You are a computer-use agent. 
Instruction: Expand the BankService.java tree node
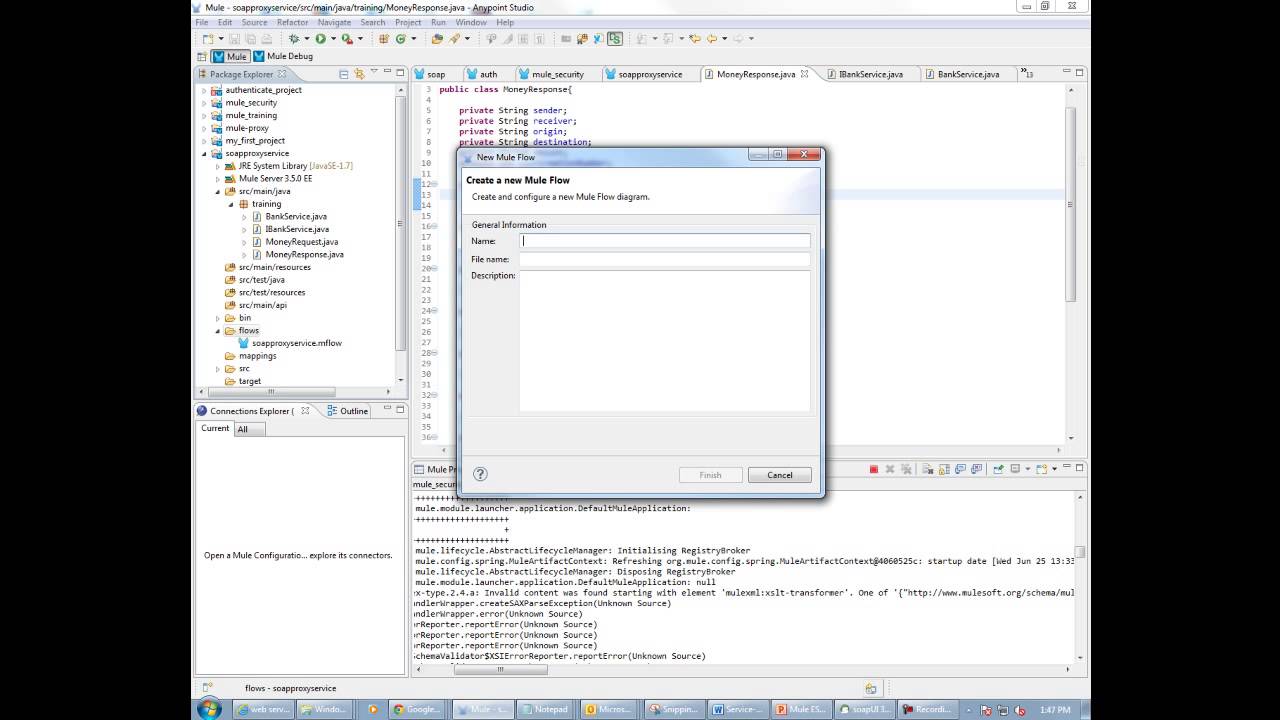click(x=244, y=216)
